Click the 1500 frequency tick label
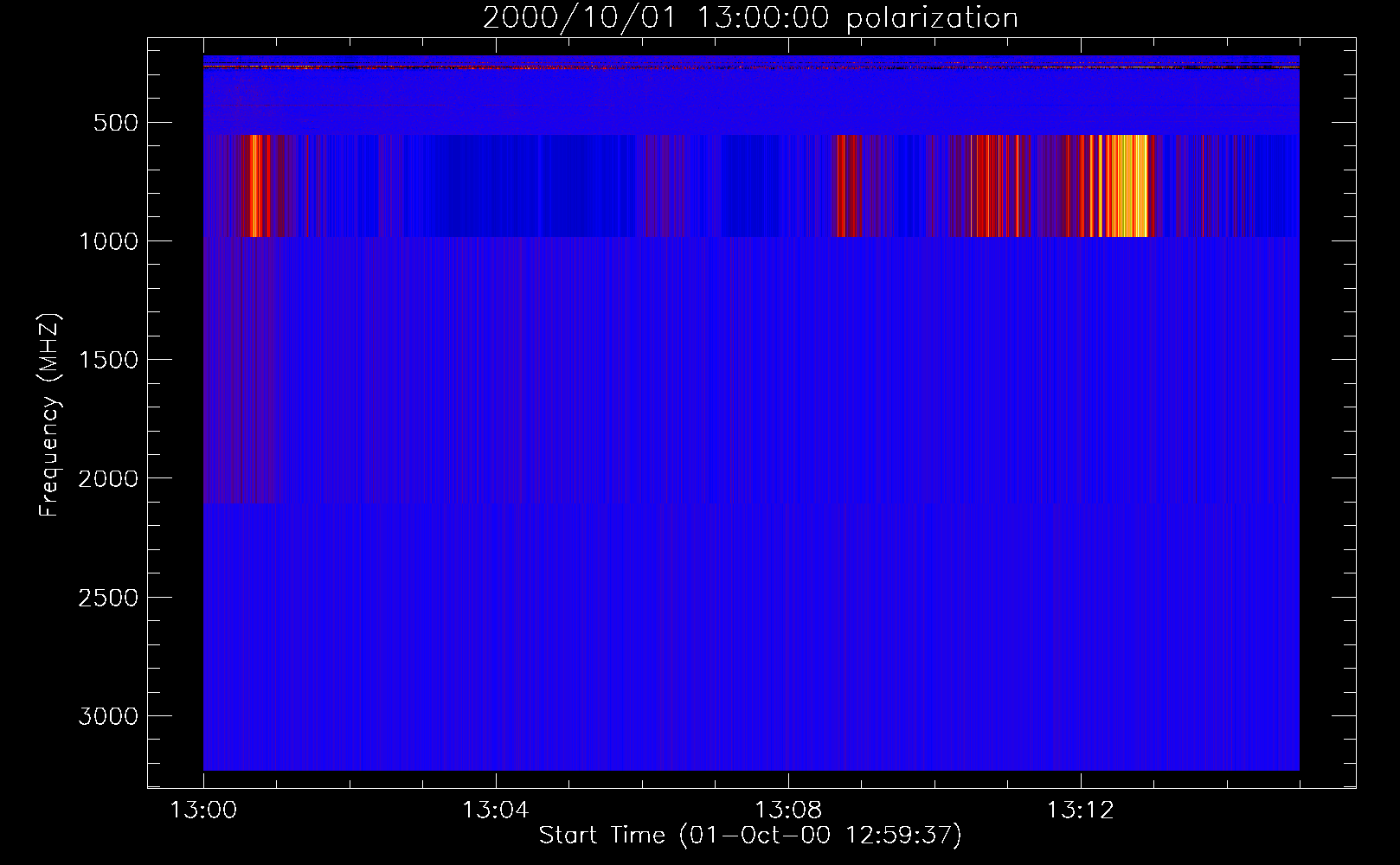 [108, 360]
